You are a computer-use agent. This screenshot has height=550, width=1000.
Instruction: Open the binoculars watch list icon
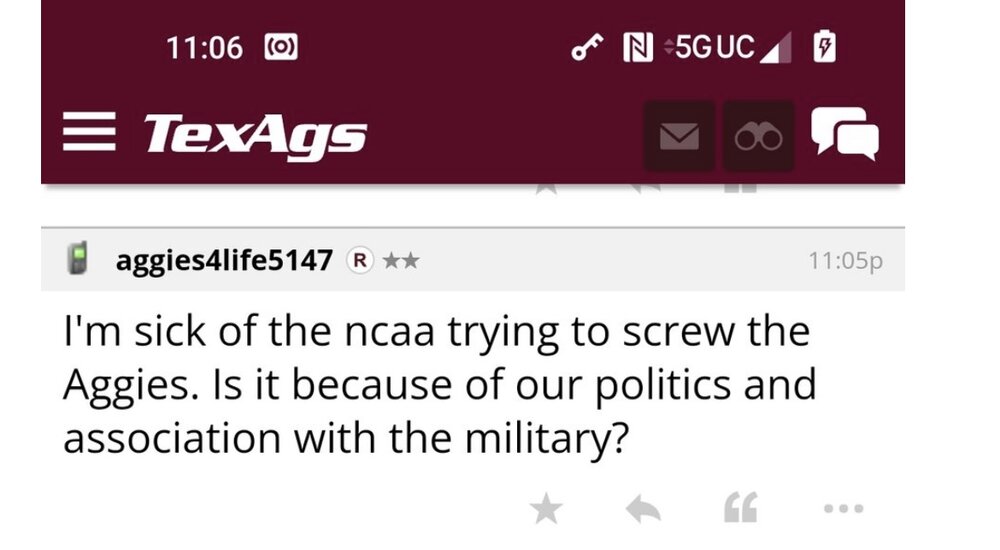(x=759, y=136)
